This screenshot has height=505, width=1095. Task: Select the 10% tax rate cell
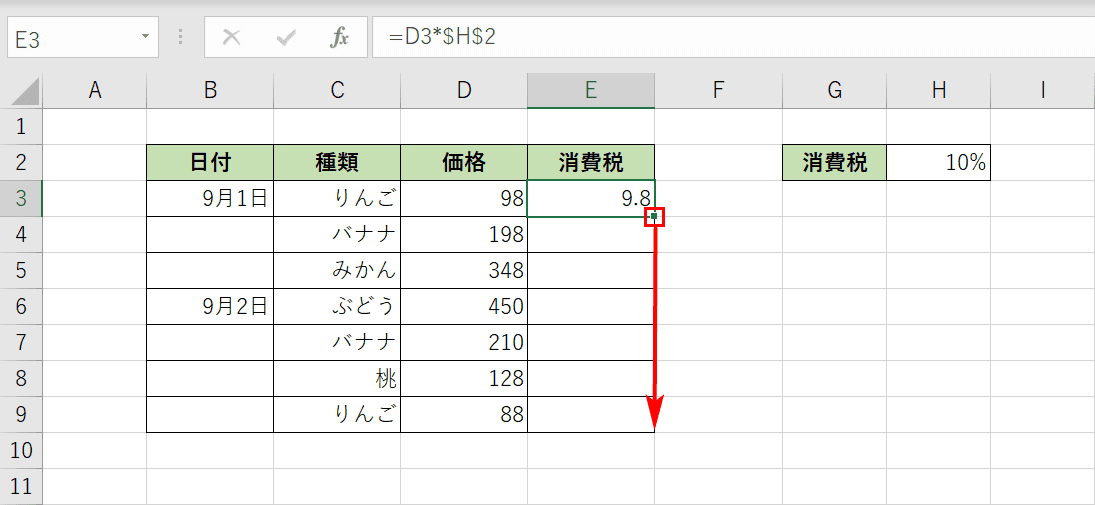(x=939, y=163)
